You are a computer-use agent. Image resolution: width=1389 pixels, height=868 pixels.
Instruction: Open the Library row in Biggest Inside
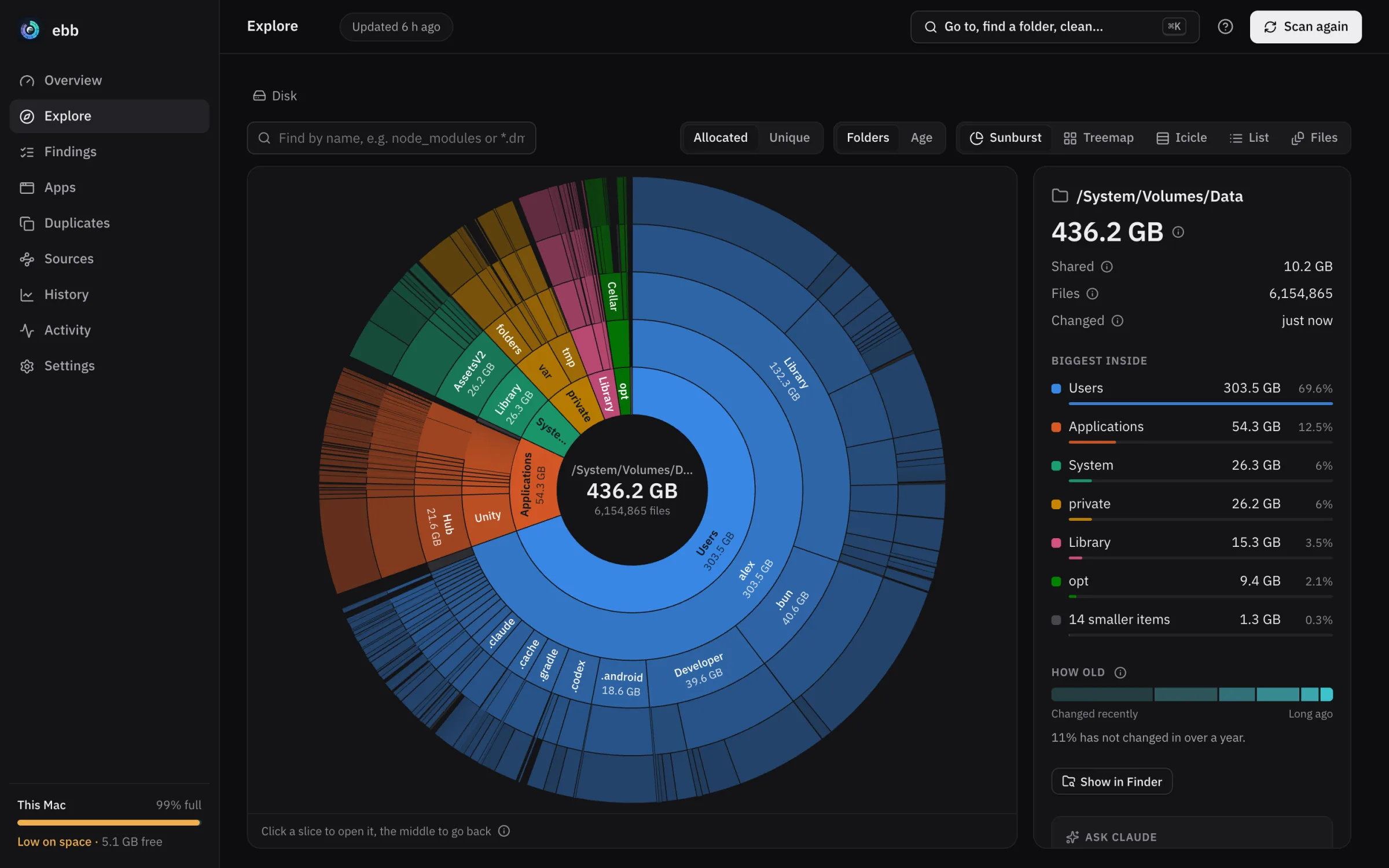pyautogui.click(x=1192, y=547)
